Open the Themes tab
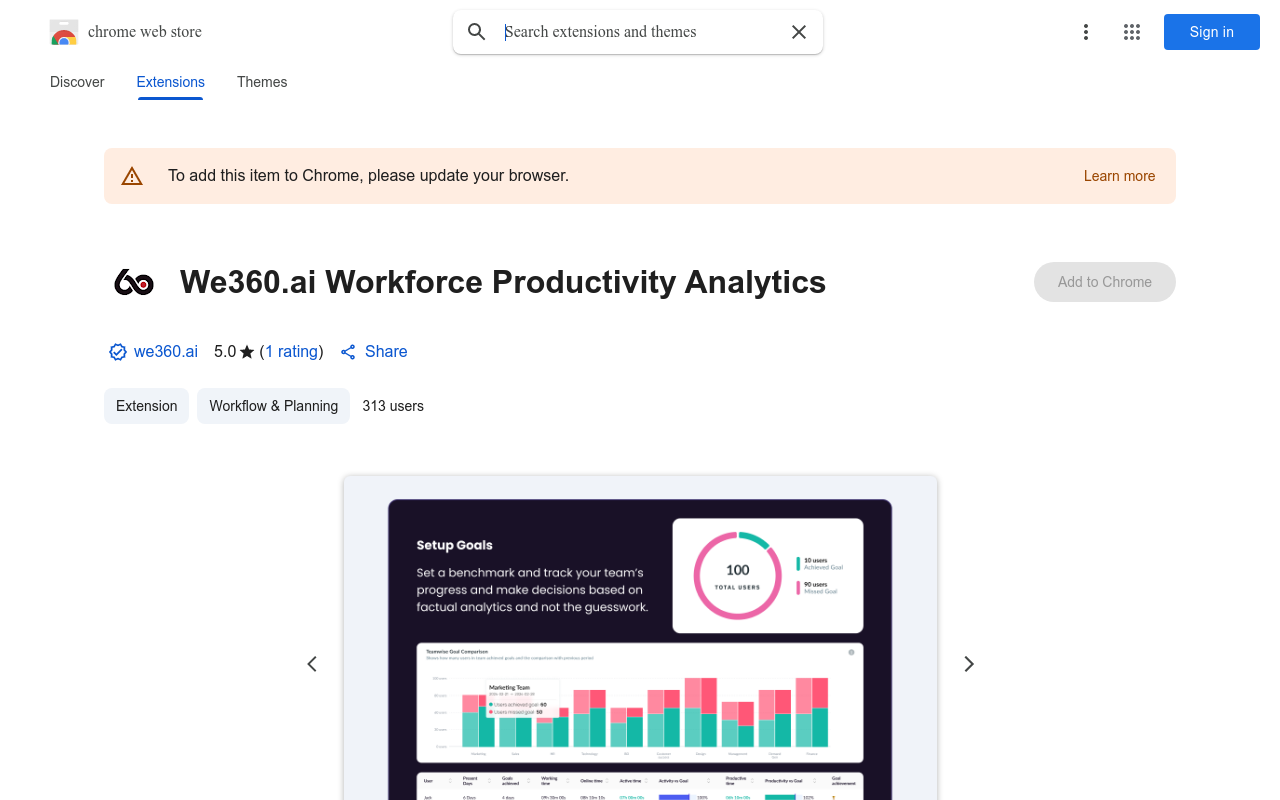Image resolution: width=1280 pixels, height=800 pixels. [262, 82]
